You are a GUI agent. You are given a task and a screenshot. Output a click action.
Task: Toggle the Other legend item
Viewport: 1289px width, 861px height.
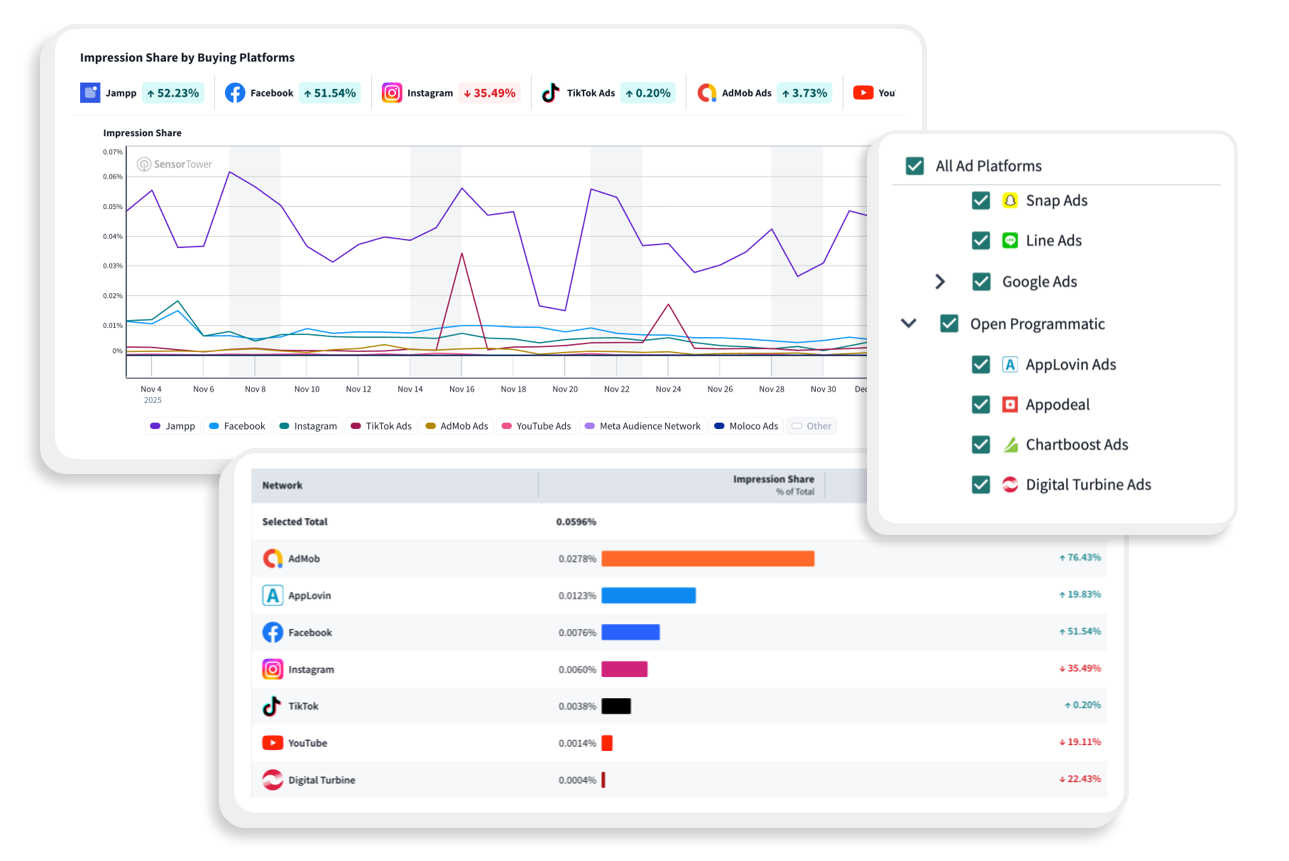tap(811, 426)
